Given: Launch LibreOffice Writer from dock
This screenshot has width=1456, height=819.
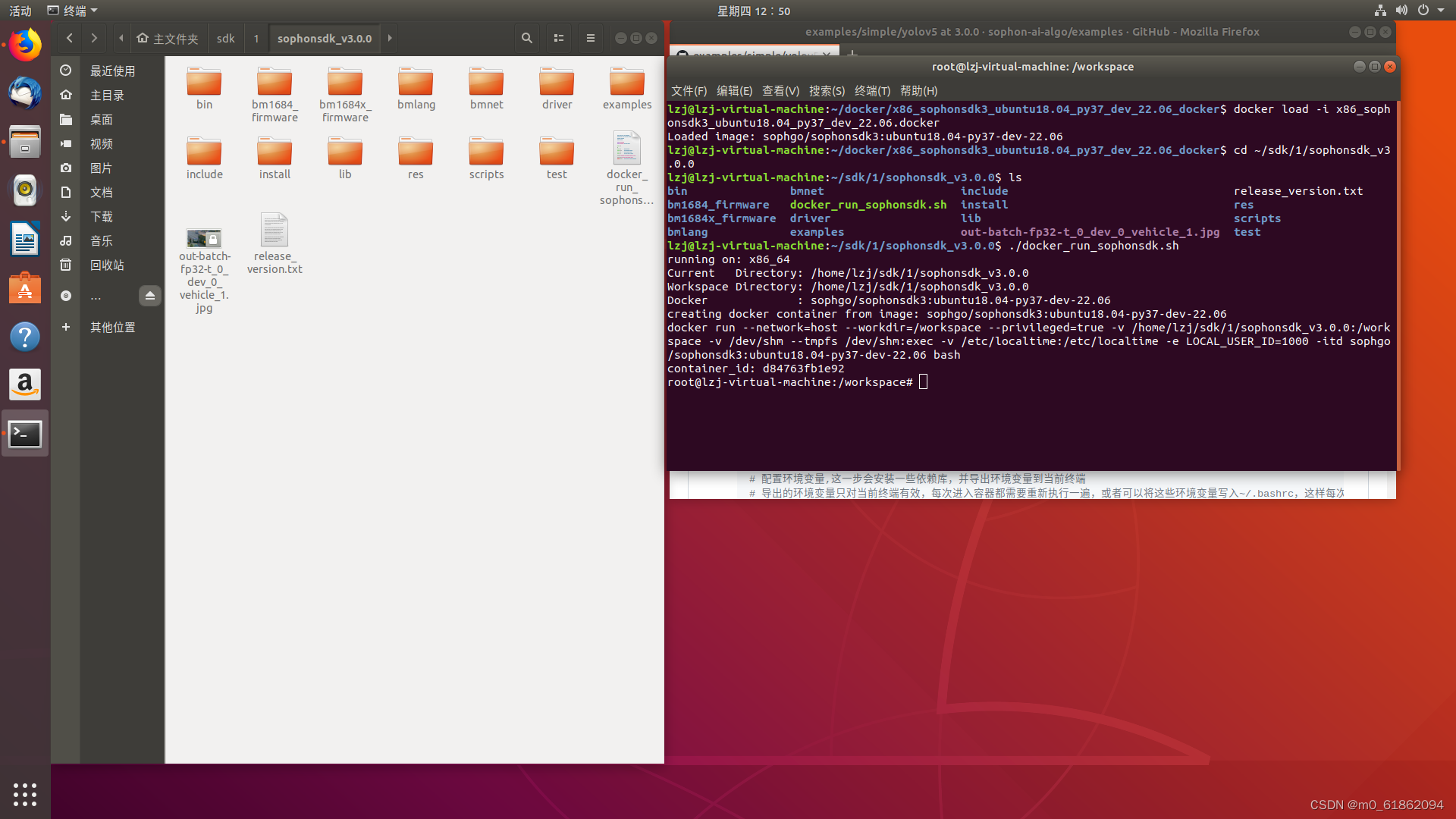Looking at the screenshot, I should click(x=25, y=239).
